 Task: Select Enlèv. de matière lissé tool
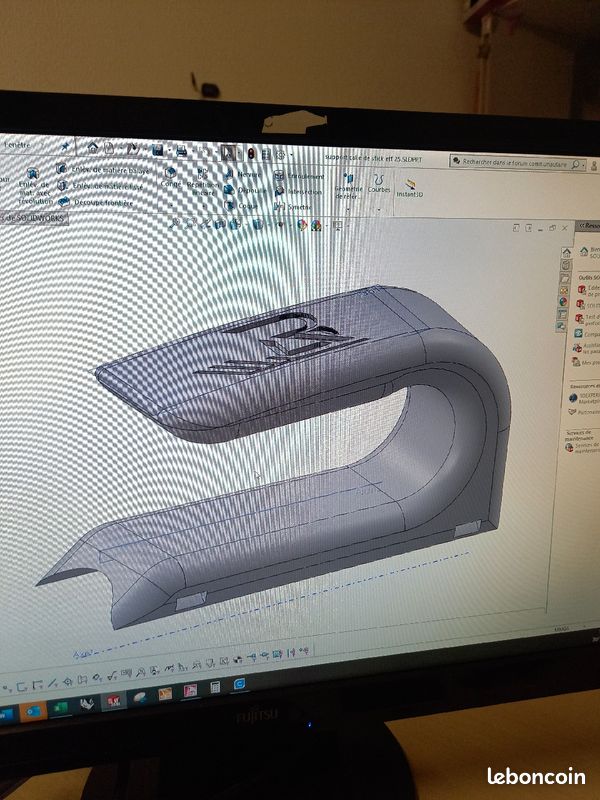pos(101,186)
